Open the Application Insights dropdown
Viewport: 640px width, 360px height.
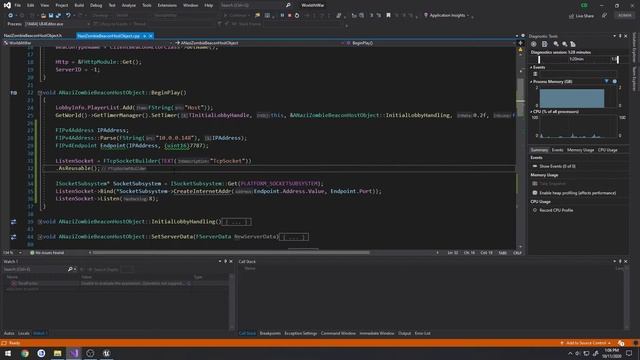pos(446,16)
